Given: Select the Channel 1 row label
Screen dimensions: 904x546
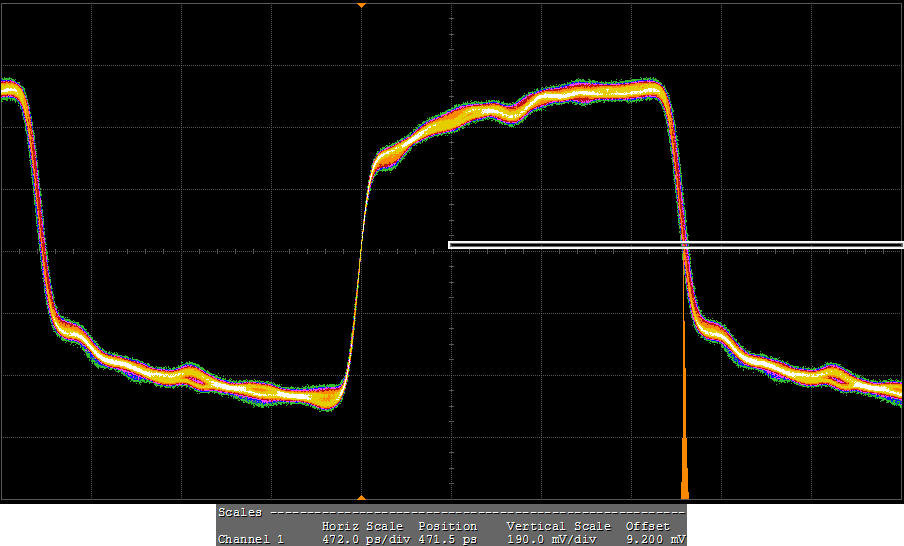Looking at the screenshot, I should (x=251, y=539).
